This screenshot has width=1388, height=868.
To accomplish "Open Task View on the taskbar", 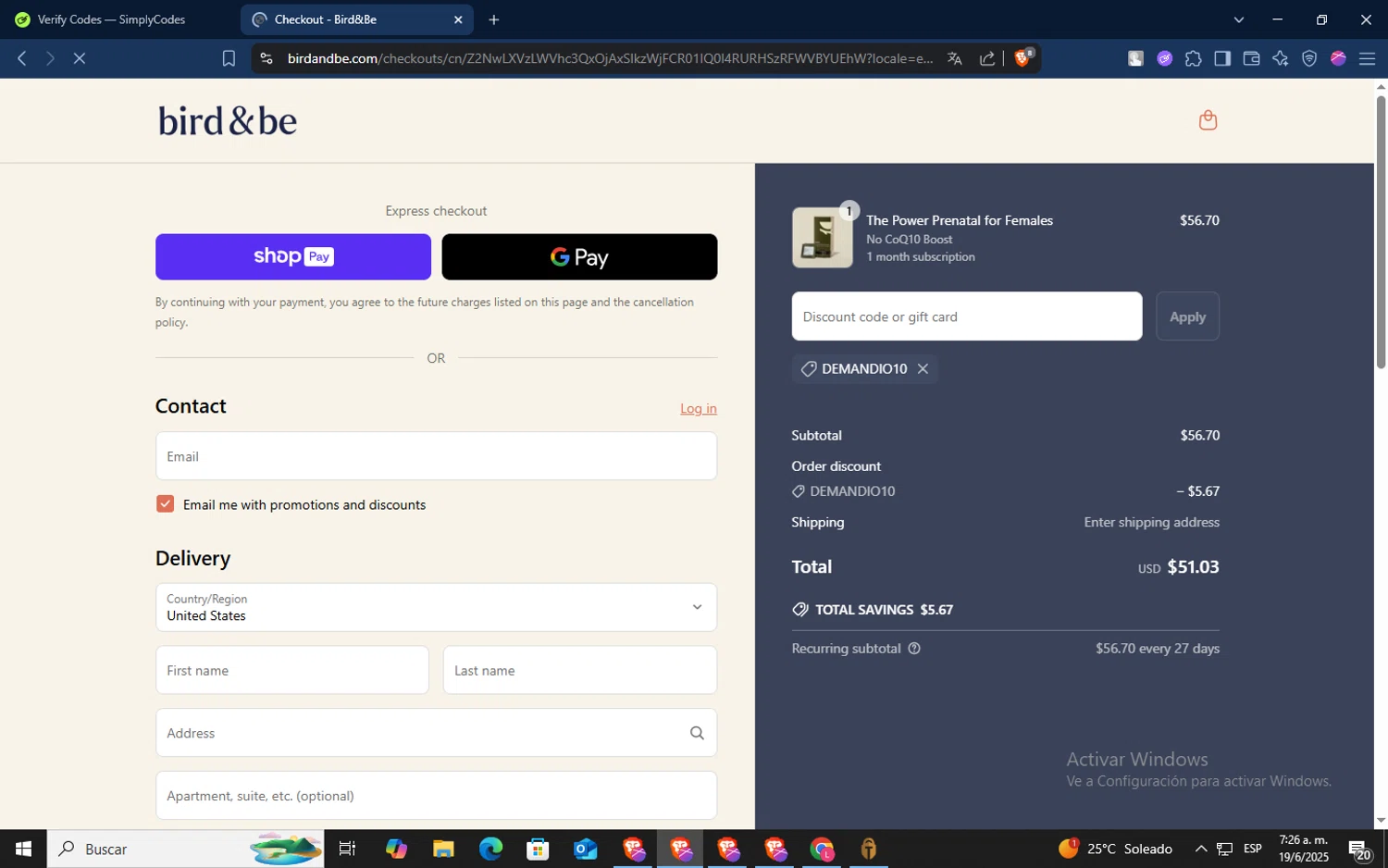I will pyautogui.click(x=348, y=849).
